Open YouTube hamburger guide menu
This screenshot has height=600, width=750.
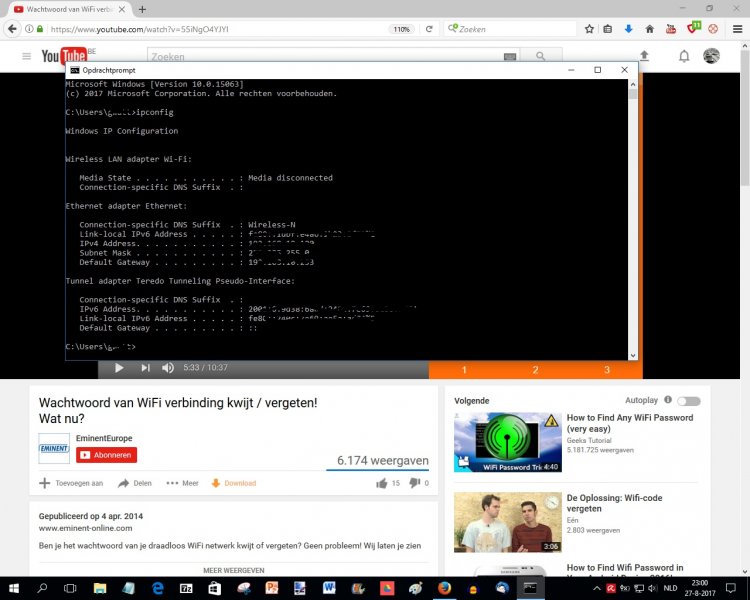click(27, 56)
